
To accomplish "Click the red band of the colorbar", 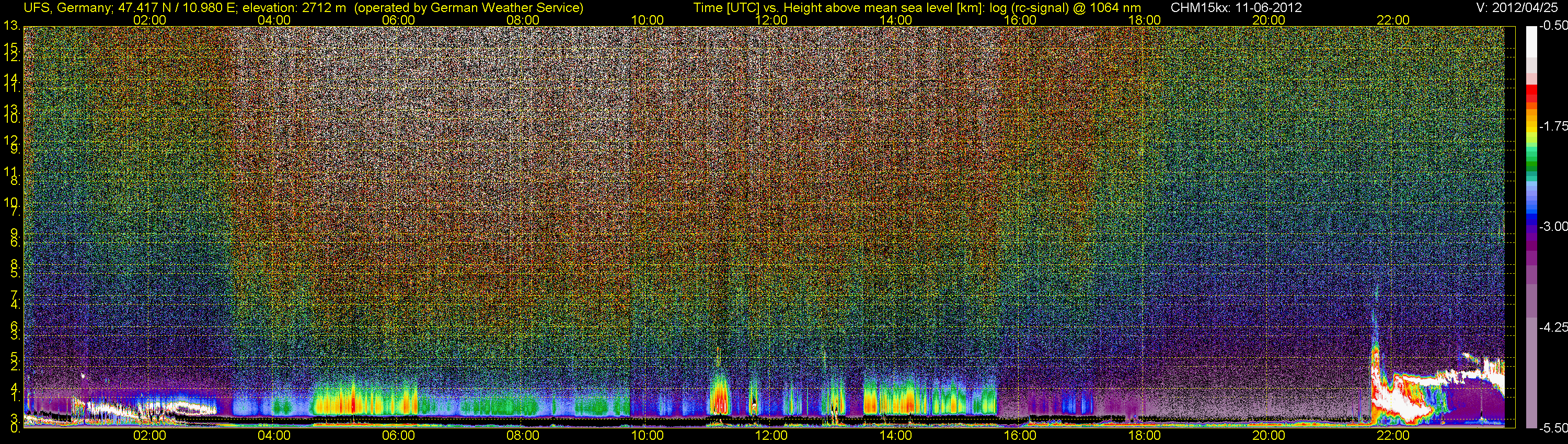I will (1531, 92).
